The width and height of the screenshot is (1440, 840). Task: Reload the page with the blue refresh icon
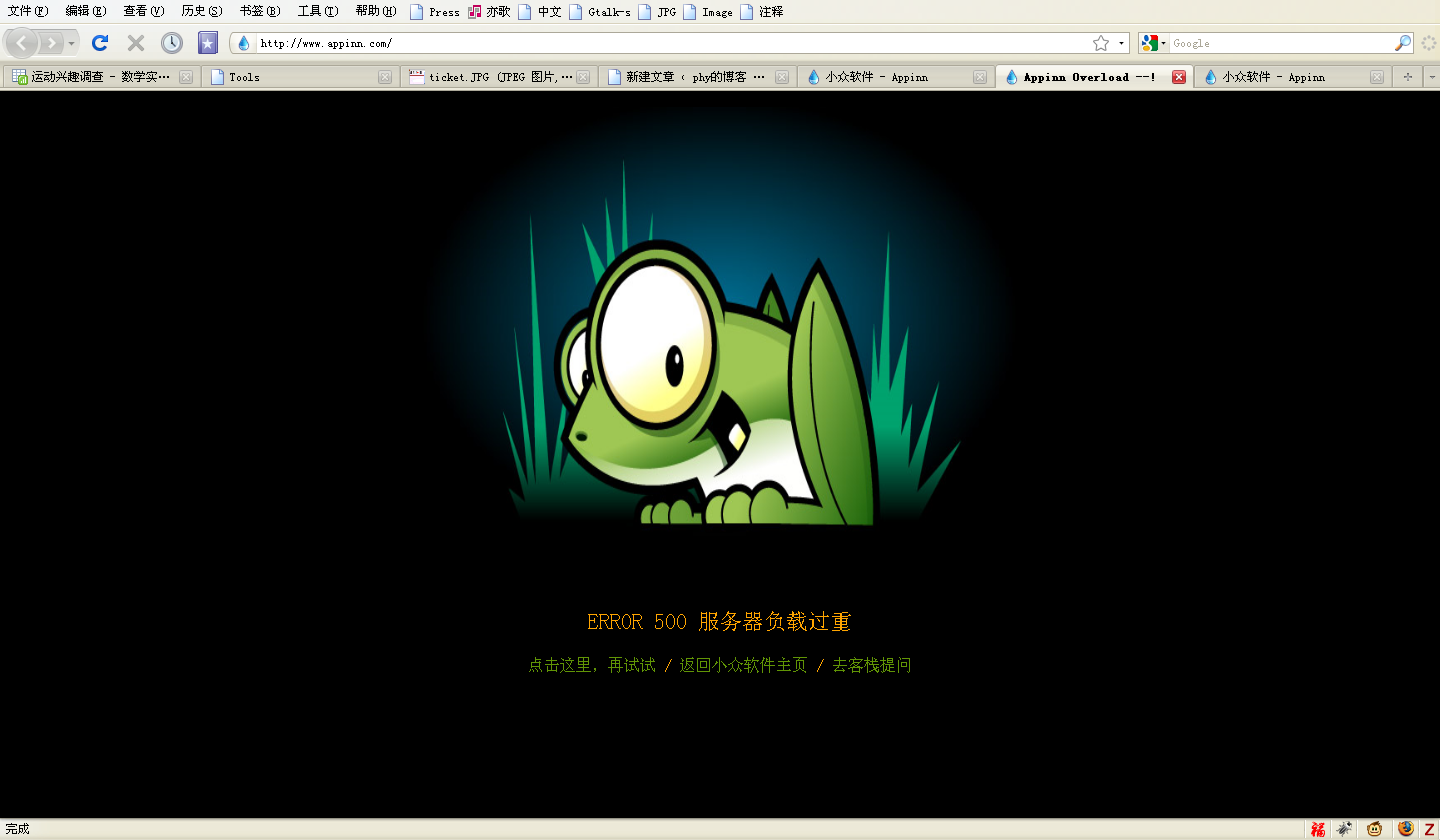click(x=100, y=43)
